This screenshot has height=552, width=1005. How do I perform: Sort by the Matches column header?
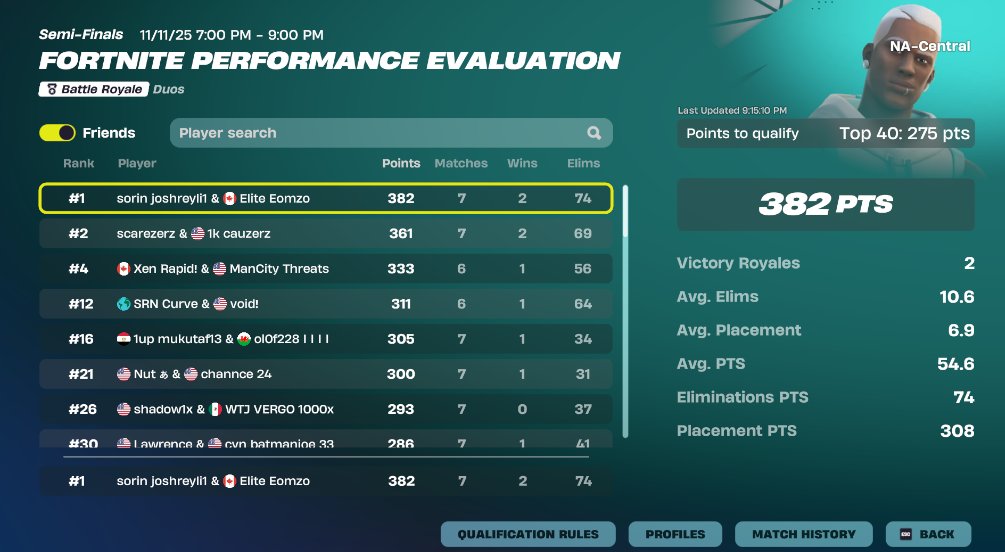pos(461,163)
